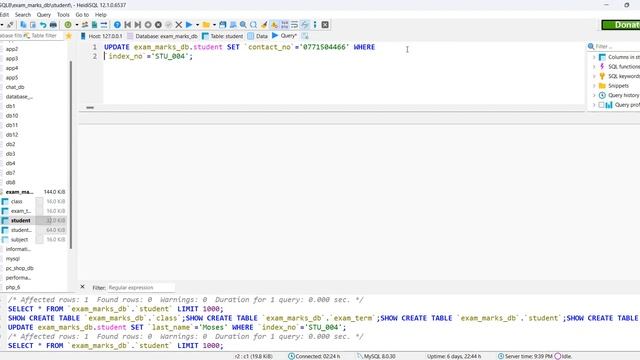The image size is (640, 360).
Task: Click the dark X close query tab icon
Action: 325,25
